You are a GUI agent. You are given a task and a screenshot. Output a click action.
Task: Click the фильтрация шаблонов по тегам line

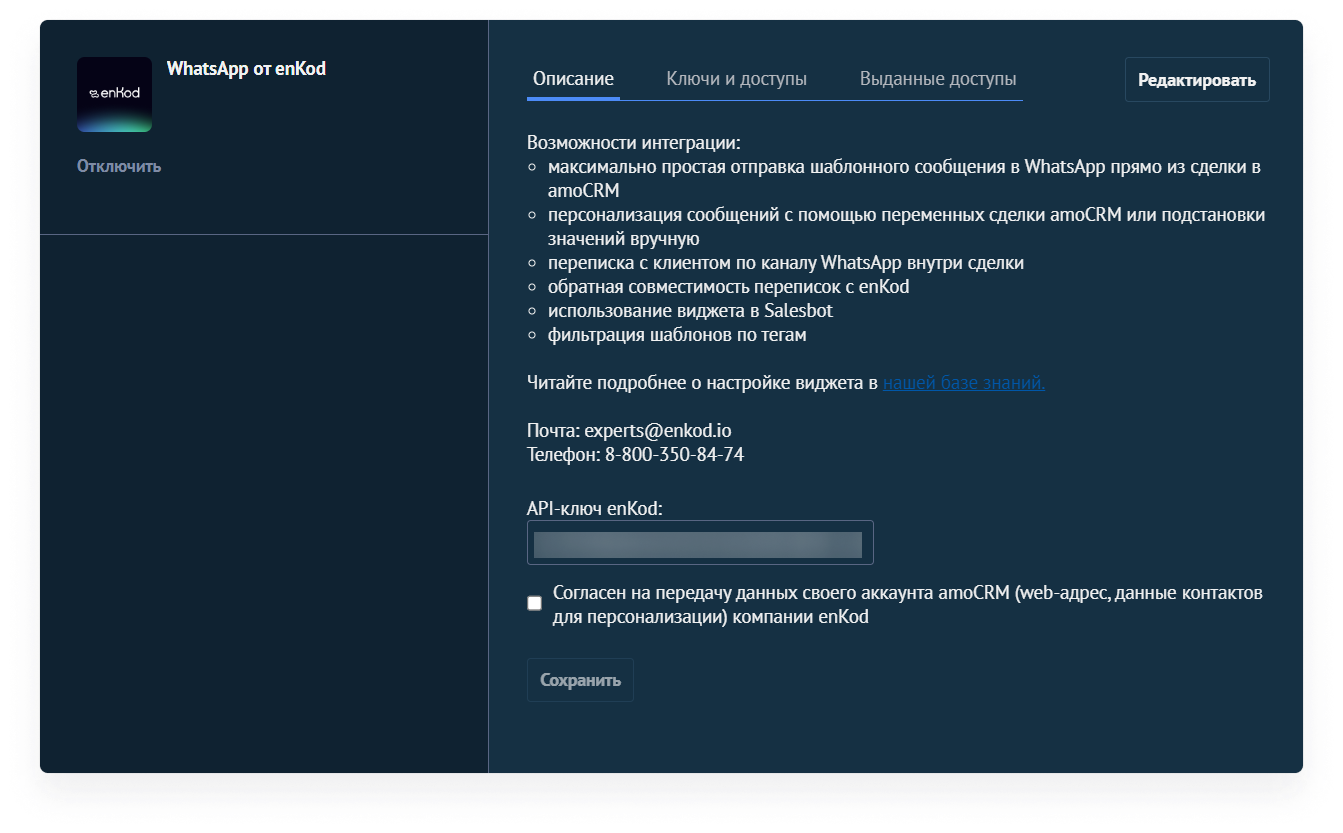(677, 335)
